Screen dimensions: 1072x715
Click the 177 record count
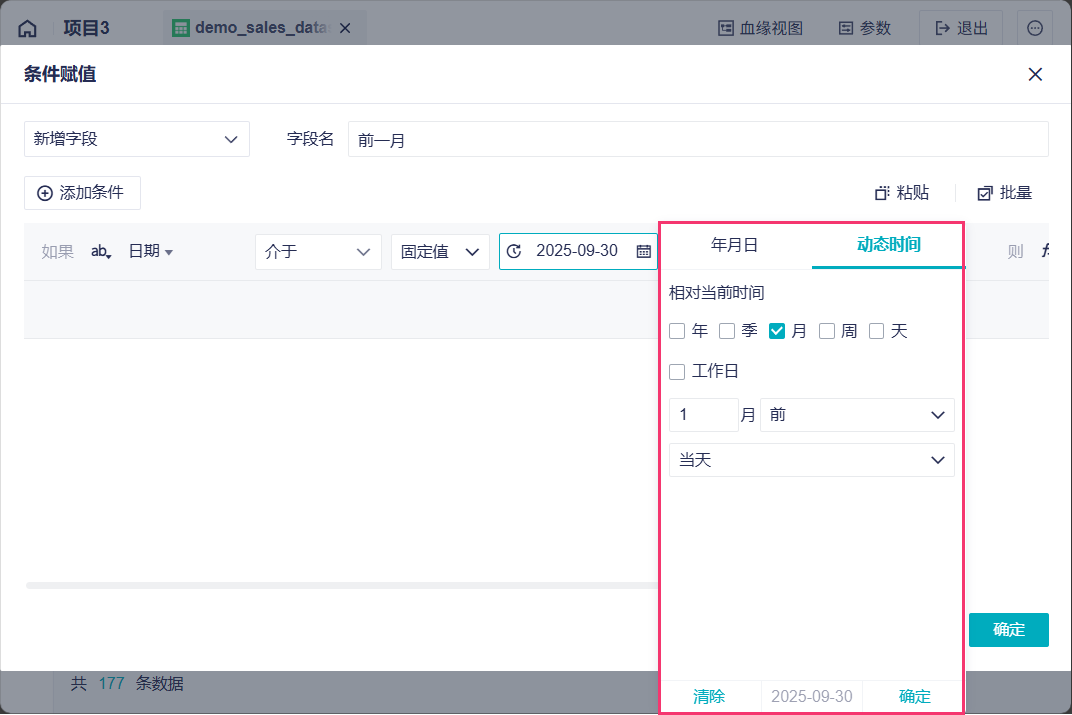point(111,684)
